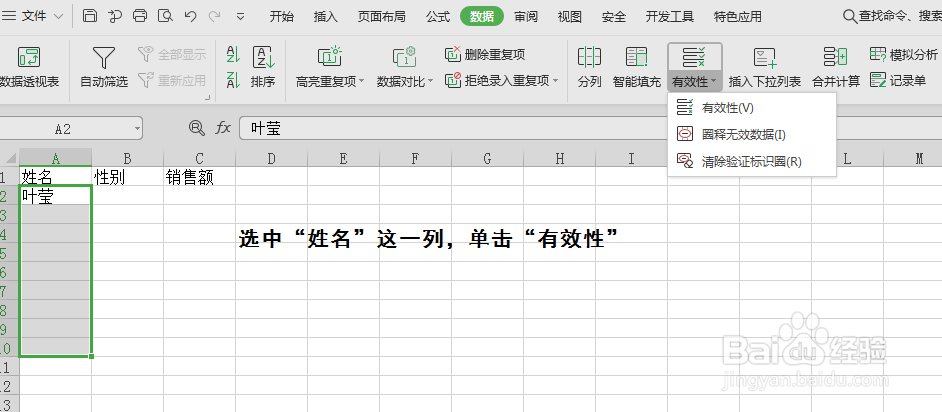This screenshot has width=942, height=412.
Task: Click the select-all corner triangle
Action: click(x=10, y=159)
